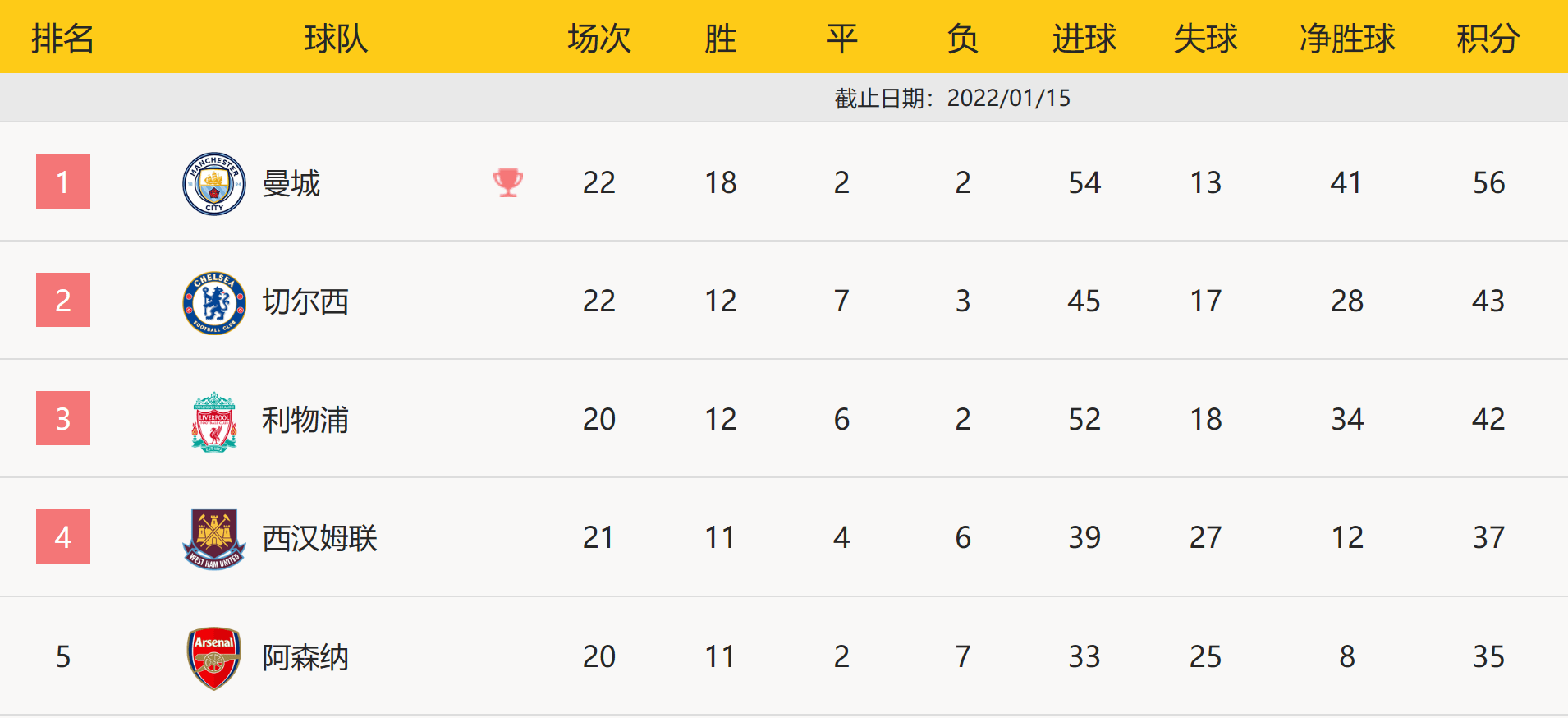Click the Chelsea club crest
The height and width of the screenshot is (718, 1568).
213,302
